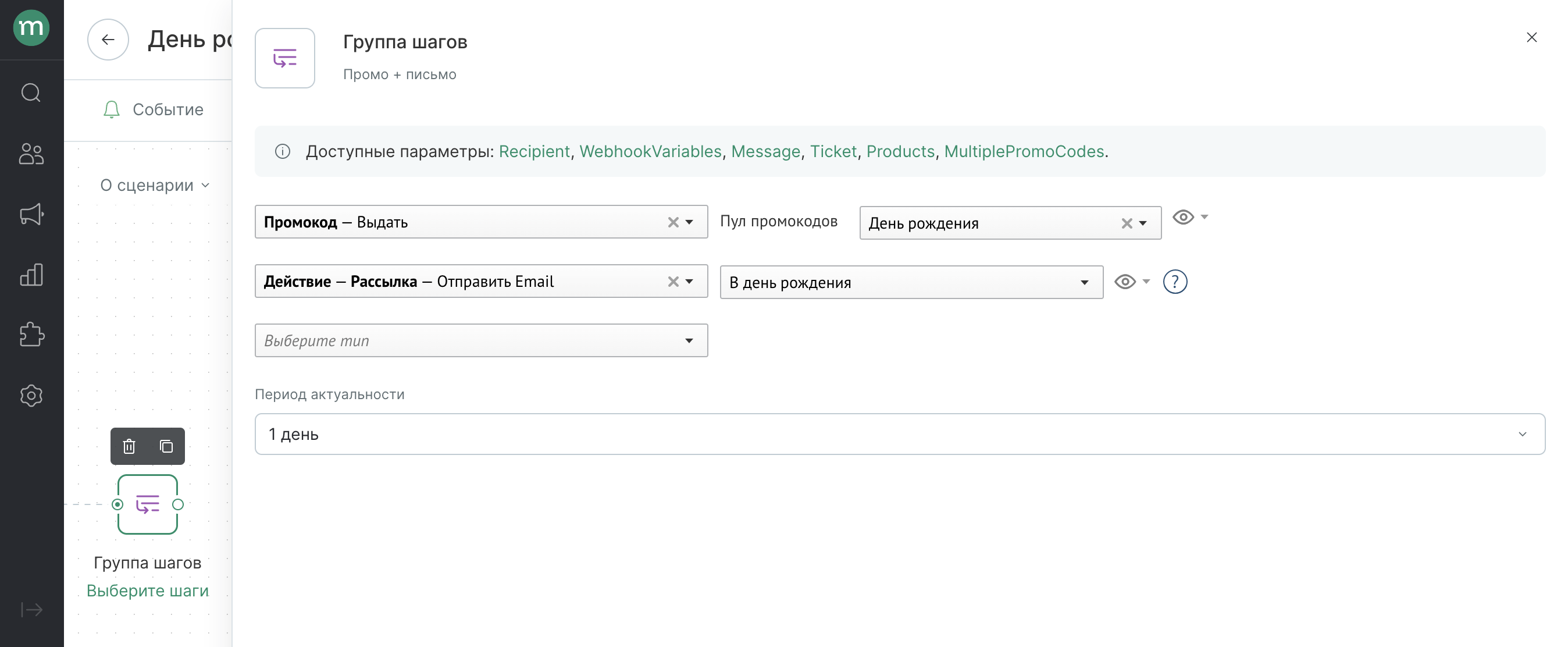The image size is (1568, 647).
Task: Clear the Промокод — Выдать selection
Action: [x=672, y=222]
